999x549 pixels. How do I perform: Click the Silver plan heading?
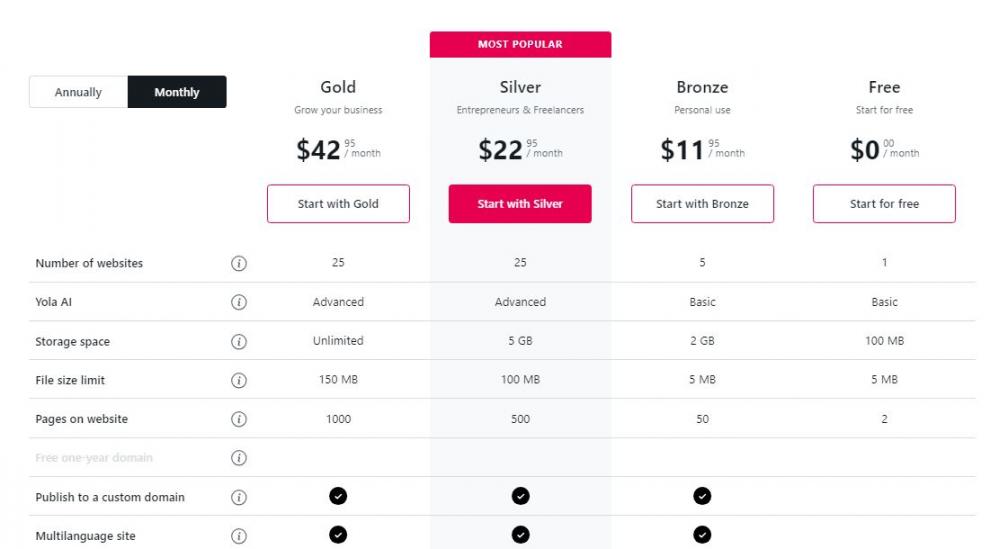[x=520, y=87]
